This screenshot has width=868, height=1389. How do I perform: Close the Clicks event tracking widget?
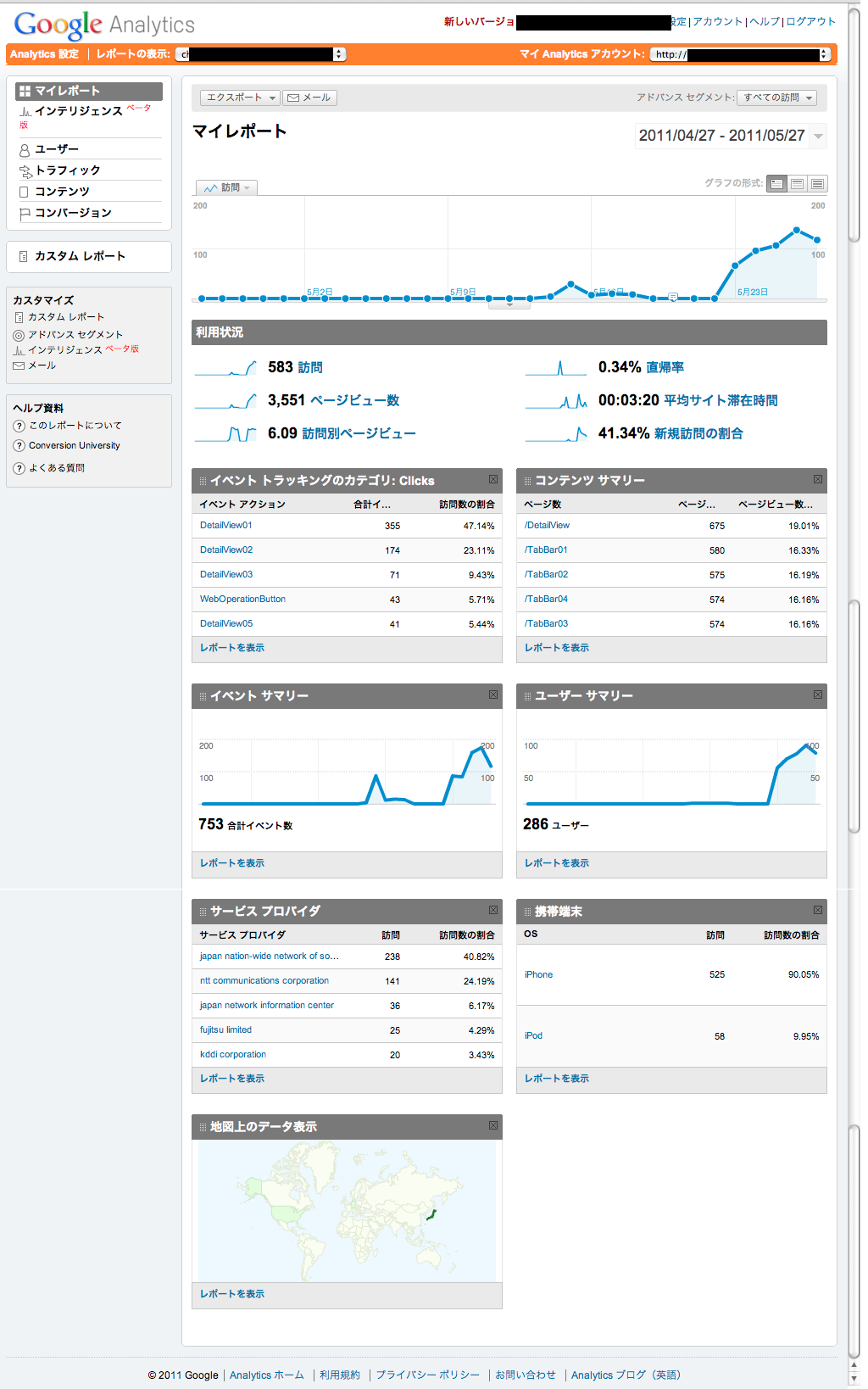(x=493, y=479)
